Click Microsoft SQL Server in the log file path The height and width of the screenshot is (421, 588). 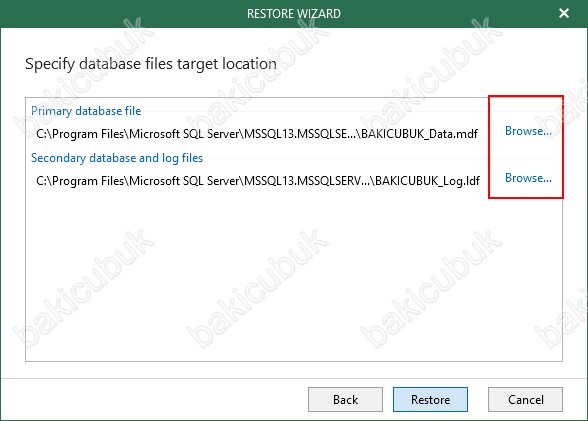click(184, 181)
